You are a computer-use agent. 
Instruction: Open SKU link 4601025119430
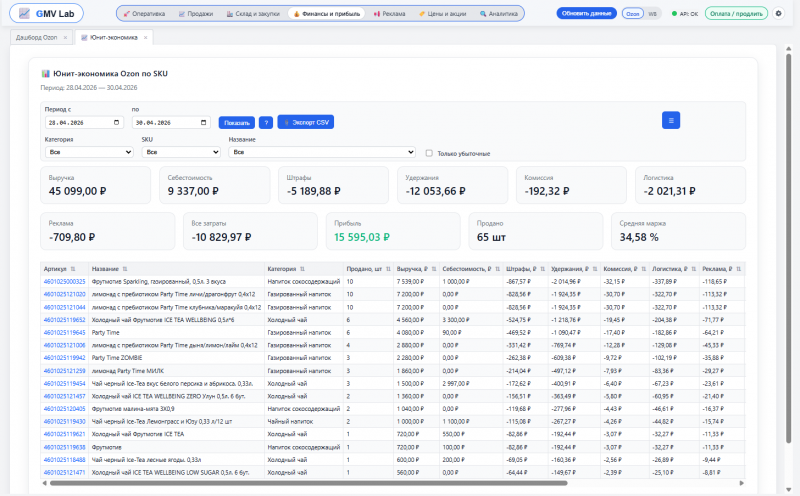click(x=64, y=421)
